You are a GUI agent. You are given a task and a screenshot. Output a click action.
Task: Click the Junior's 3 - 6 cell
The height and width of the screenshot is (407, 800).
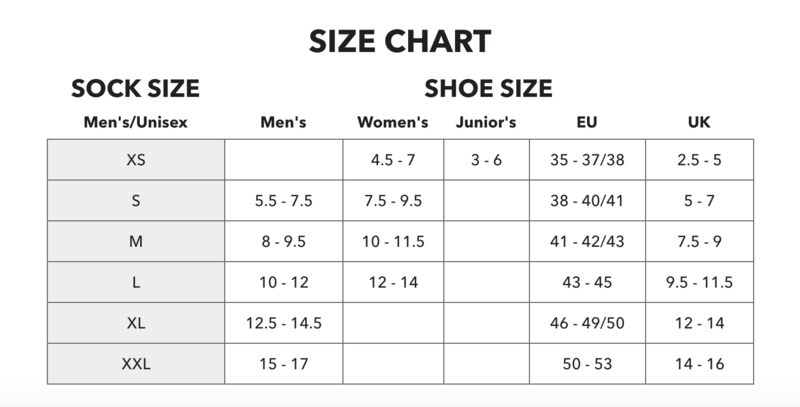coord(485,159)
